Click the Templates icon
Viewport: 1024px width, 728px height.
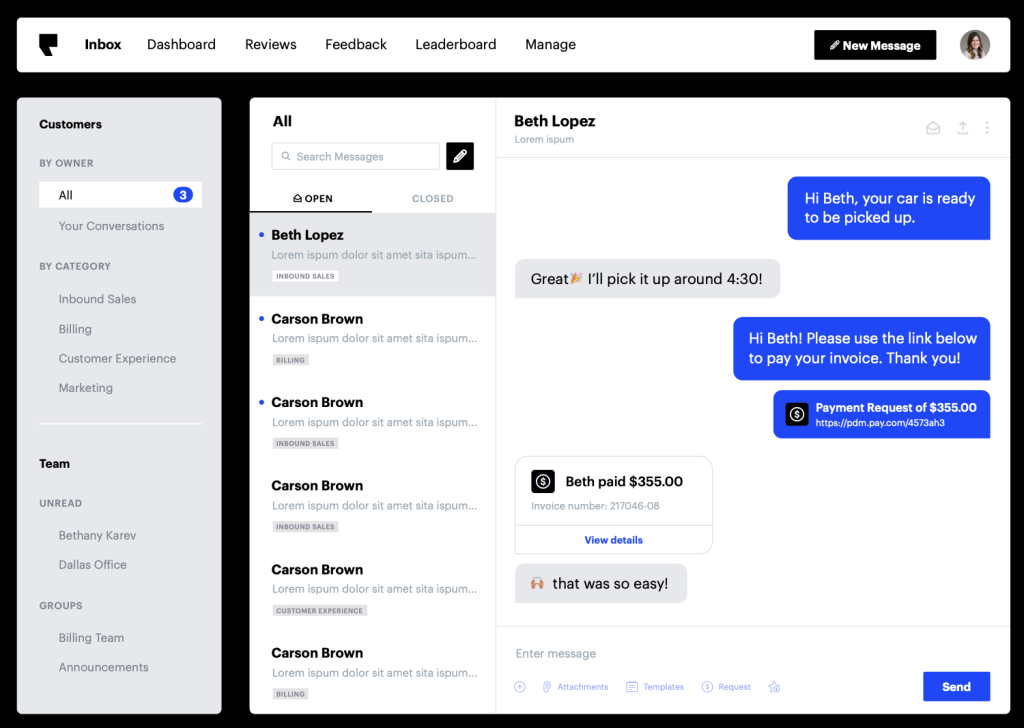[632, 687]
